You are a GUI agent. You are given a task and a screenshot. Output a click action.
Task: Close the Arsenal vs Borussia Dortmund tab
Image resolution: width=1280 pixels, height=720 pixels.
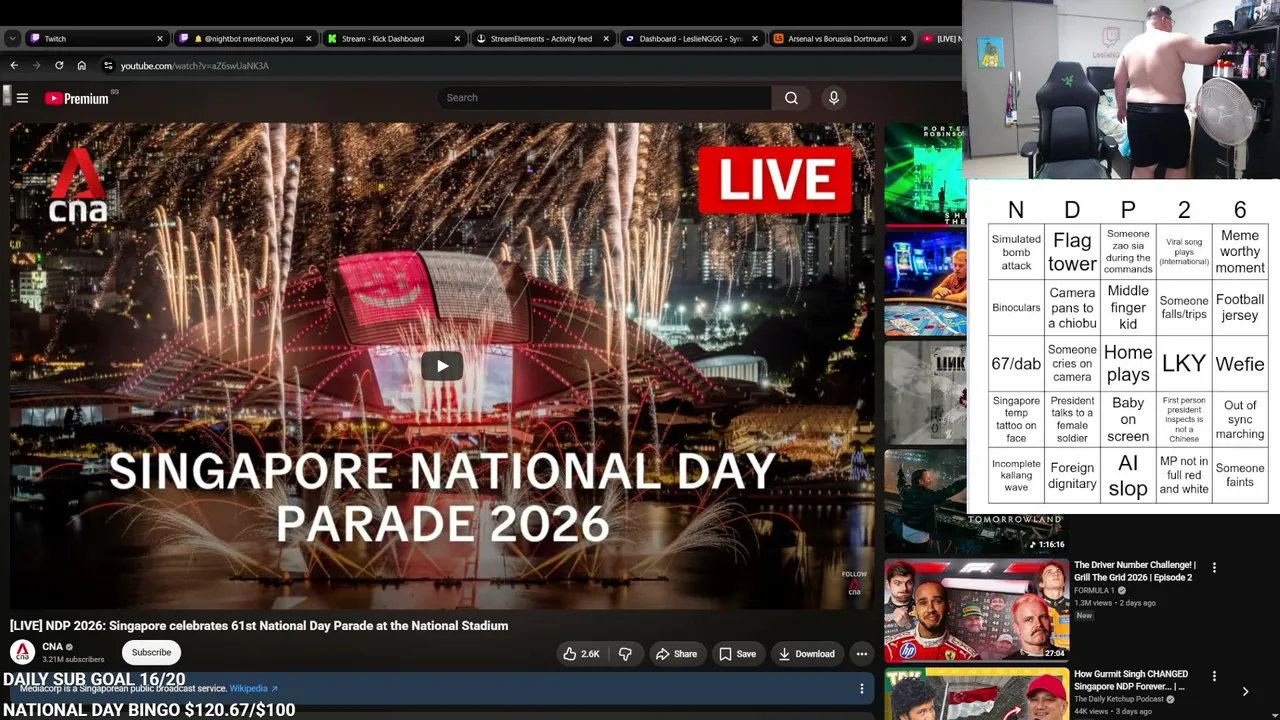click(903, 39)
